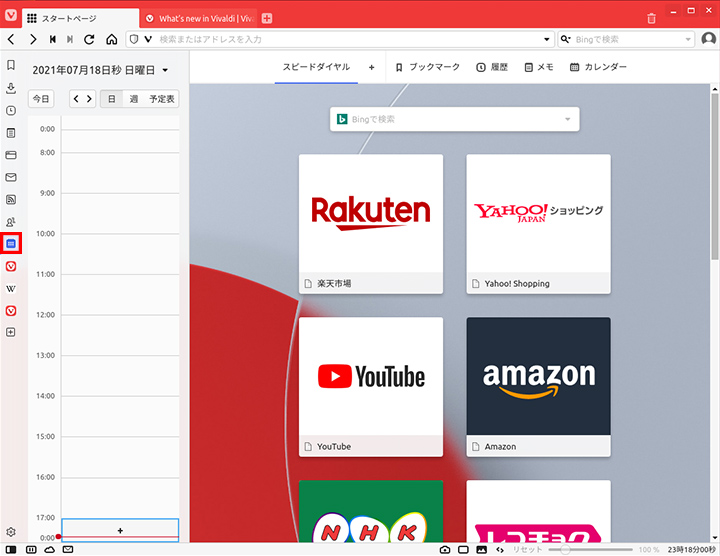This screenshot has width=720, height=556.
Task: Open the Amazon speed dial
Action: coord(539,387)
